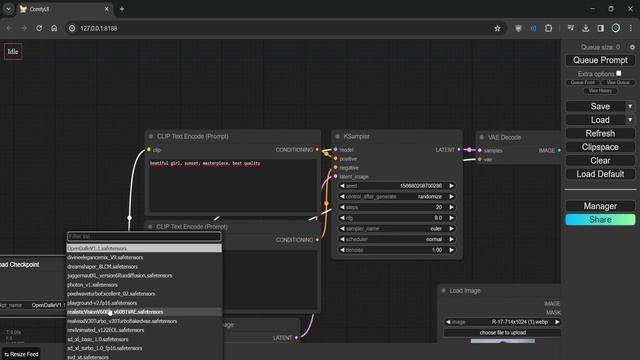The image size is (640, 360).
Task: Reload the browser page
Action: point(39,28)
